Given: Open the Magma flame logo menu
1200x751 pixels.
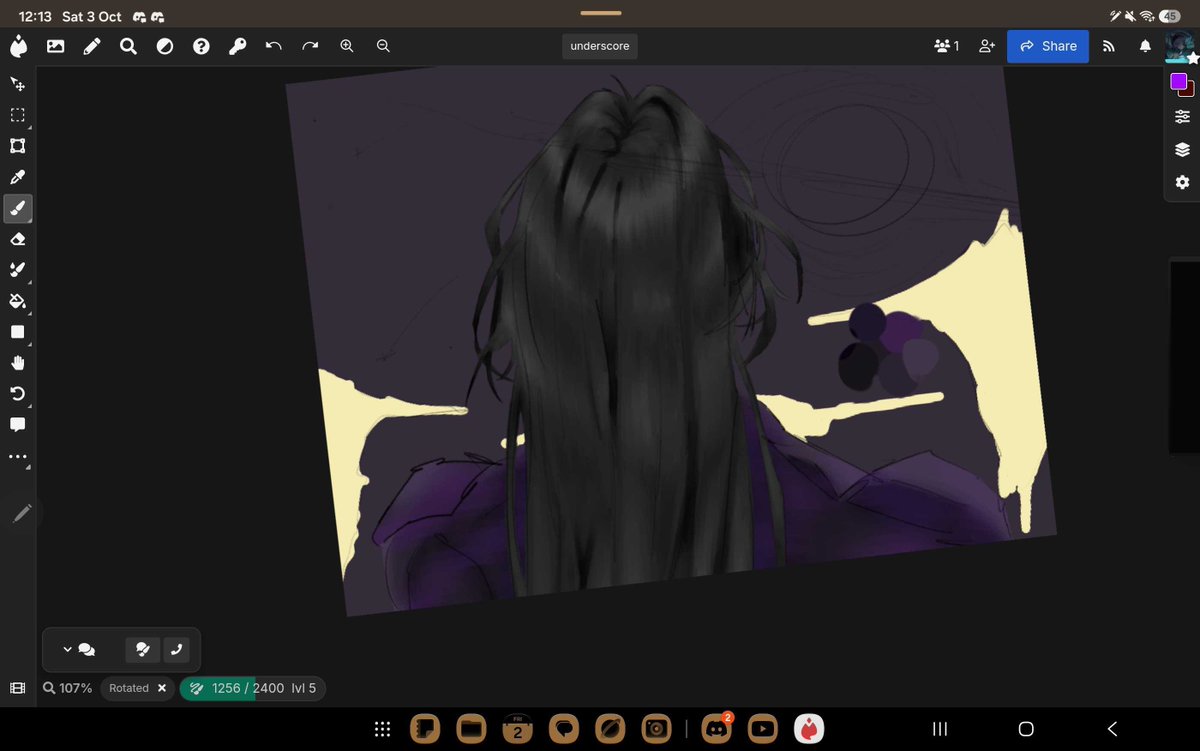Looking at the screenshot, I should (x=19, y=46).
